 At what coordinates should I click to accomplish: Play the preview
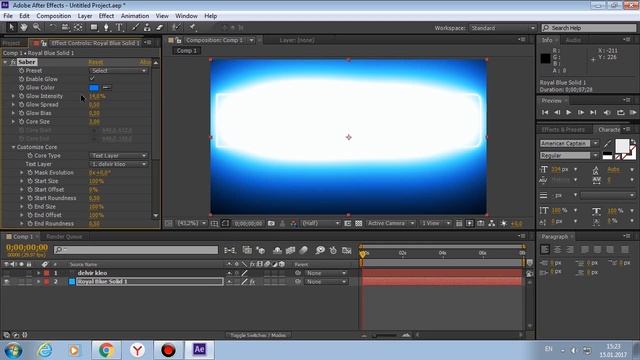[568, 112]
